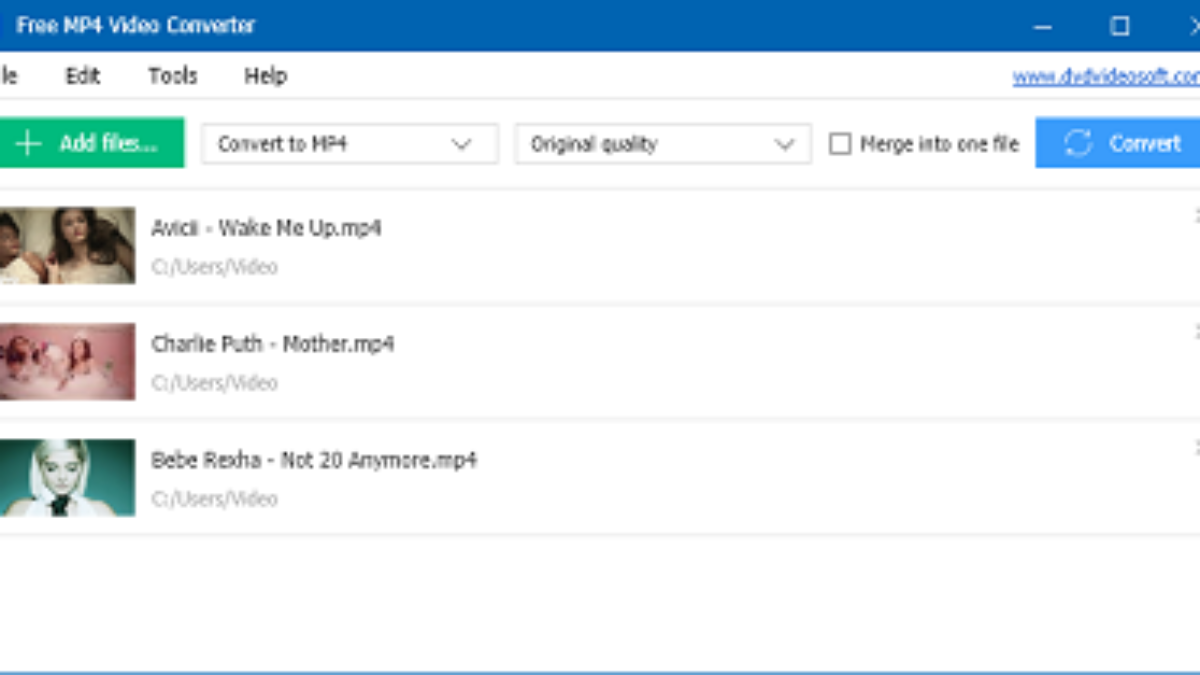
Task: Click the chevron arrow on quality selector
Action: pyautogui.click(x=785, y=144)
